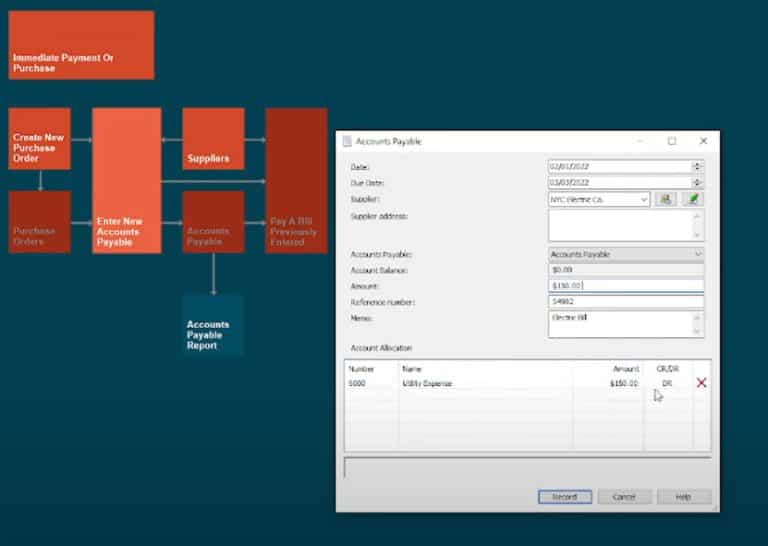The height and width of the screenshot is (546, 768).
Task: Expand the Accounts Payable account dropdown
Action: [x=697, y=254]
